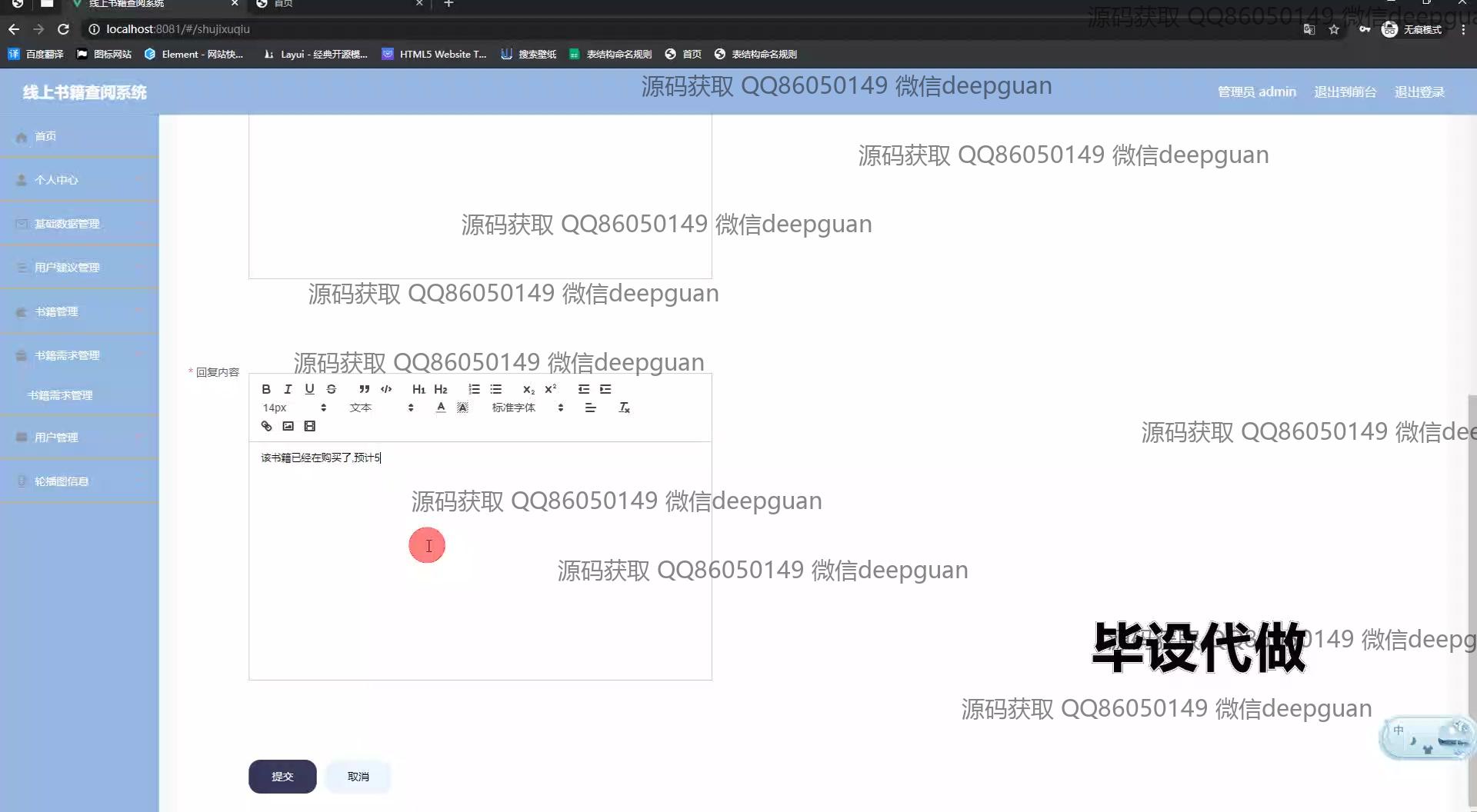Toggle italic text style
1477x812 pixels.
pos(288,389)
